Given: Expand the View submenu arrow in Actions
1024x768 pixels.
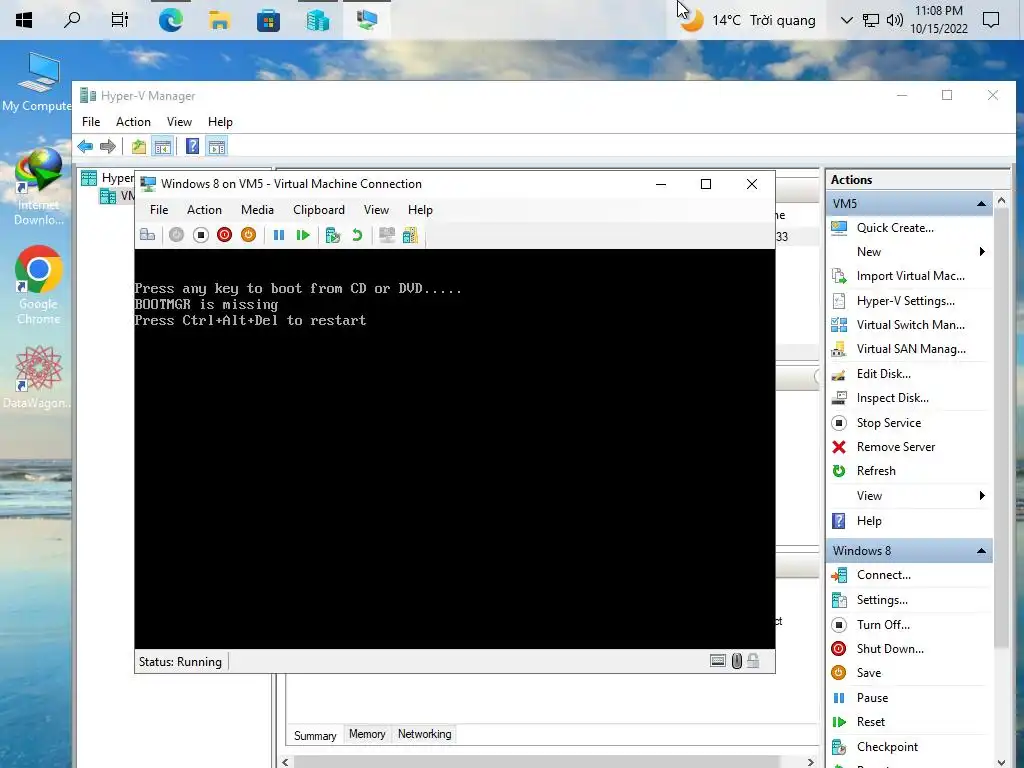Looking at the screenshot, I should 982,496.
